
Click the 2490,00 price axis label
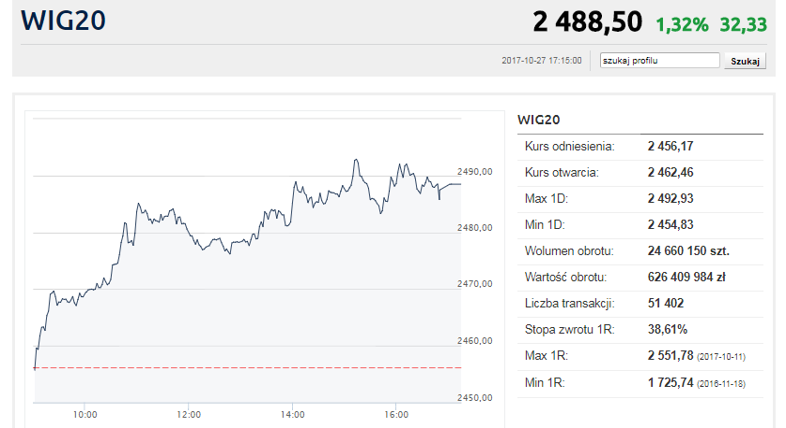tap(474, 172)
